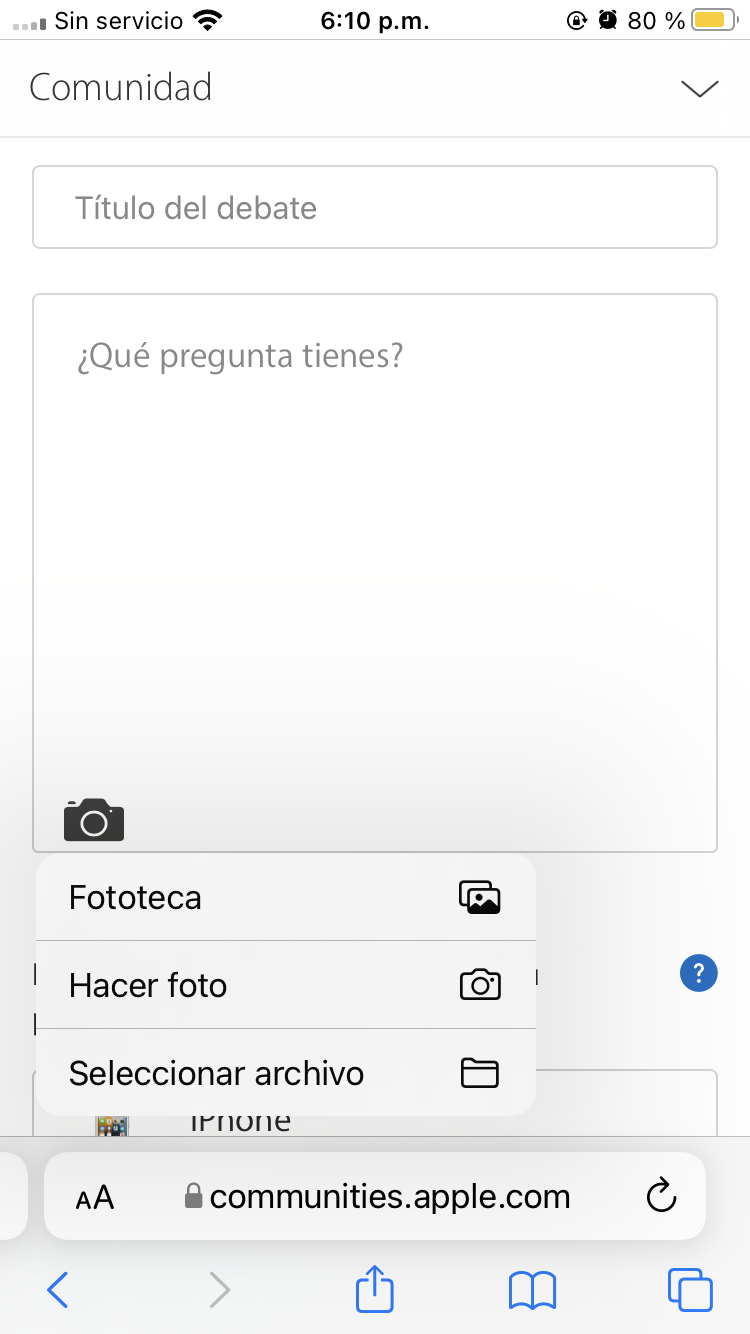Choose Fototeca from the popup menu

point(285,897)
